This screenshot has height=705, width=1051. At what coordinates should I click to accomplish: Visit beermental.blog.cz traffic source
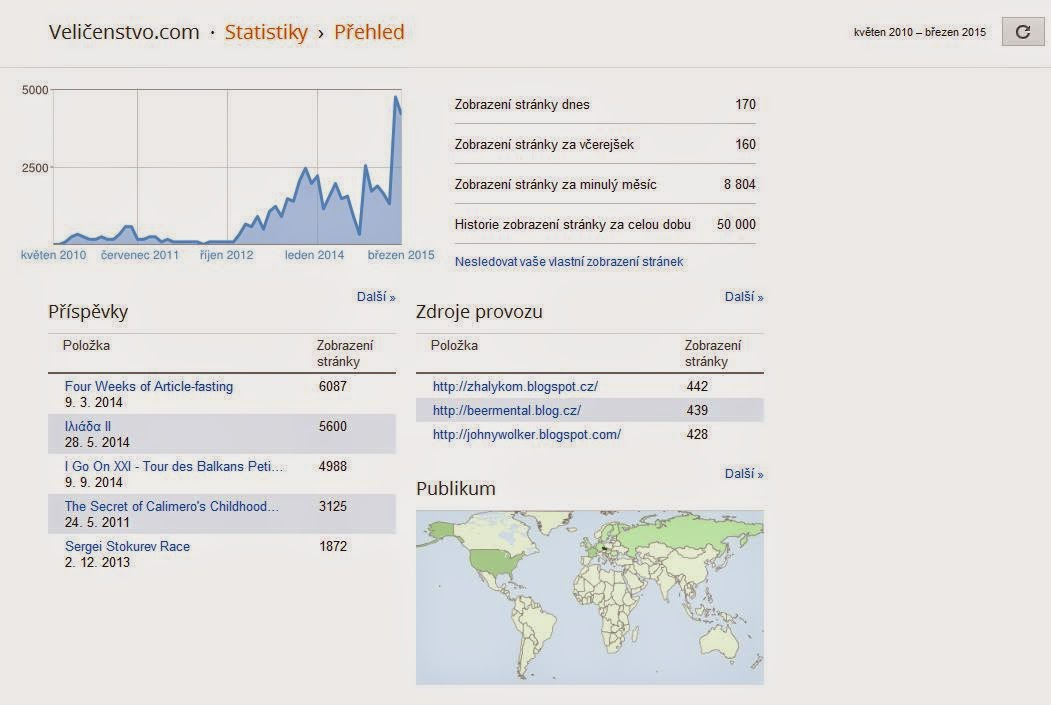507,411
